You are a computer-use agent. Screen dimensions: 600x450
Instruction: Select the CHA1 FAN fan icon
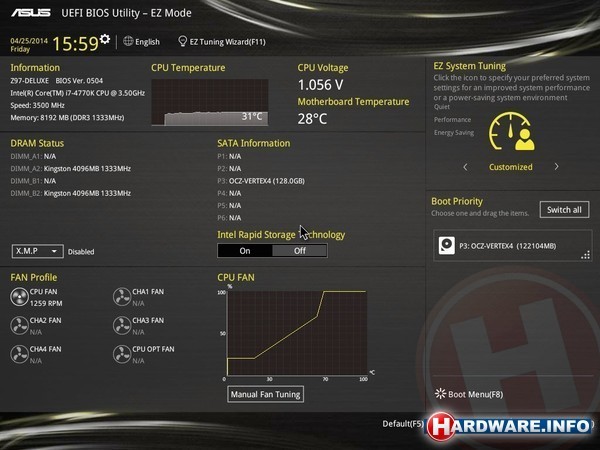coord(122,297)
